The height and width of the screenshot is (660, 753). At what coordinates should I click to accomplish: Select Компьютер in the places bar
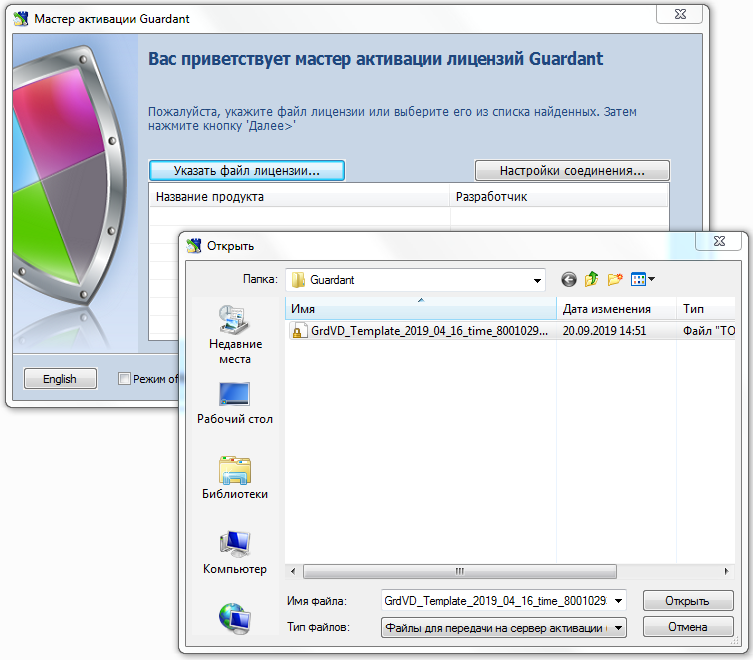point(234,553)
